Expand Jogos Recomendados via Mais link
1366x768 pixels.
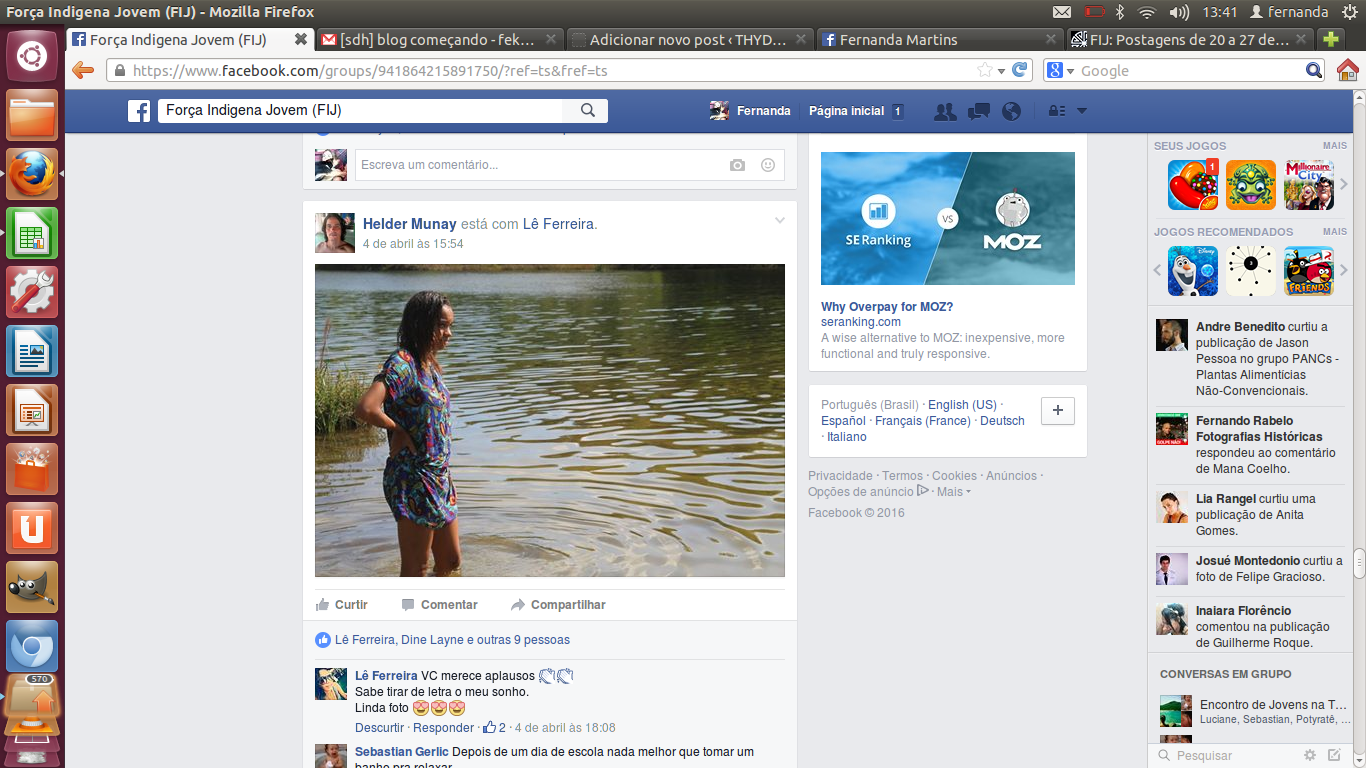(1334, 232)
